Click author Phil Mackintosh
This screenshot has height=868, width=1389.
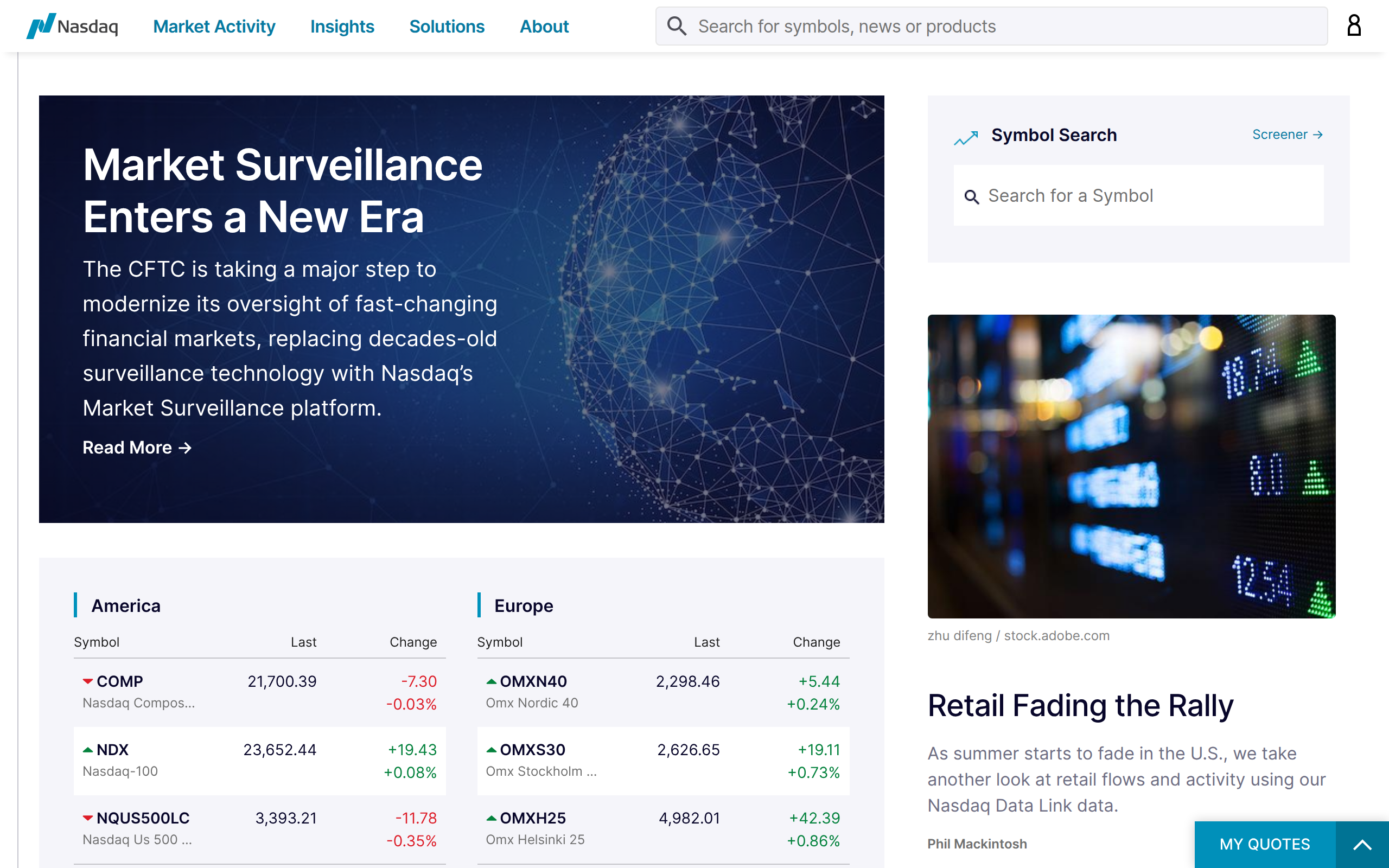977,844
